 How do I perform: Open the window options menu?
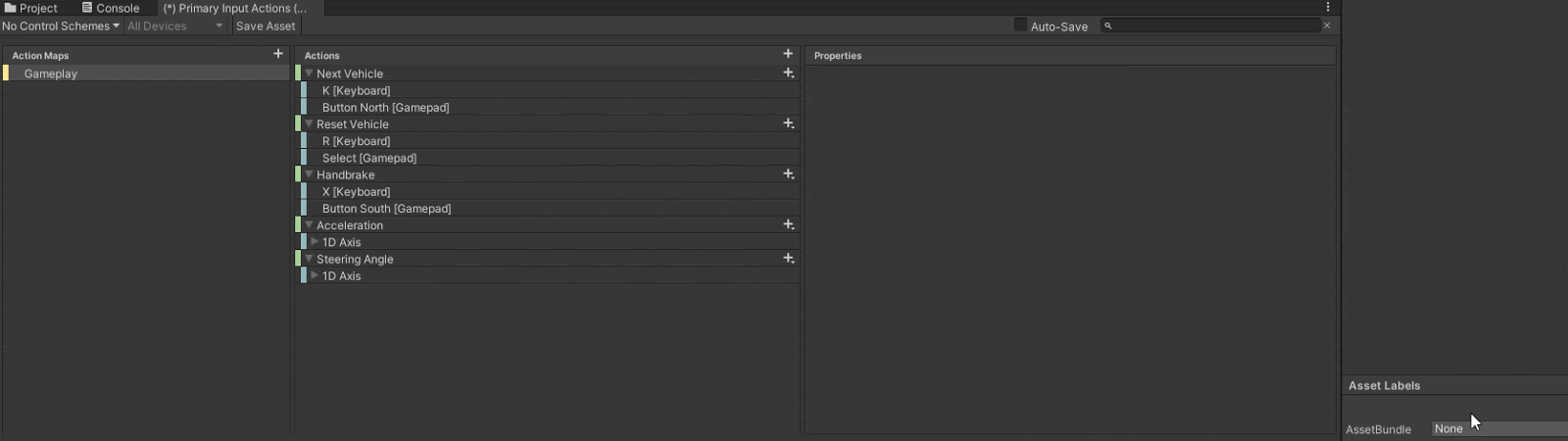pyautogui.click(x=1328, y=8)
